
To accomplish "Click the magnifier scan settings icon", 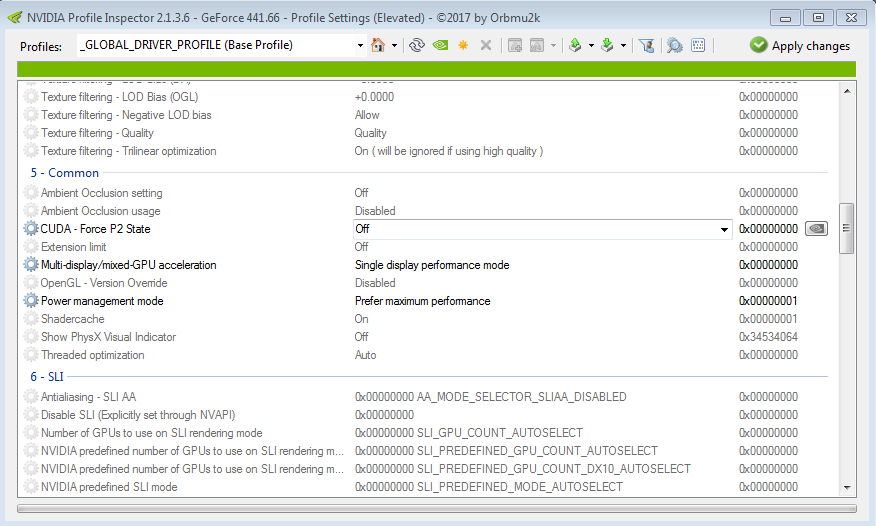I will pos(675,45).
